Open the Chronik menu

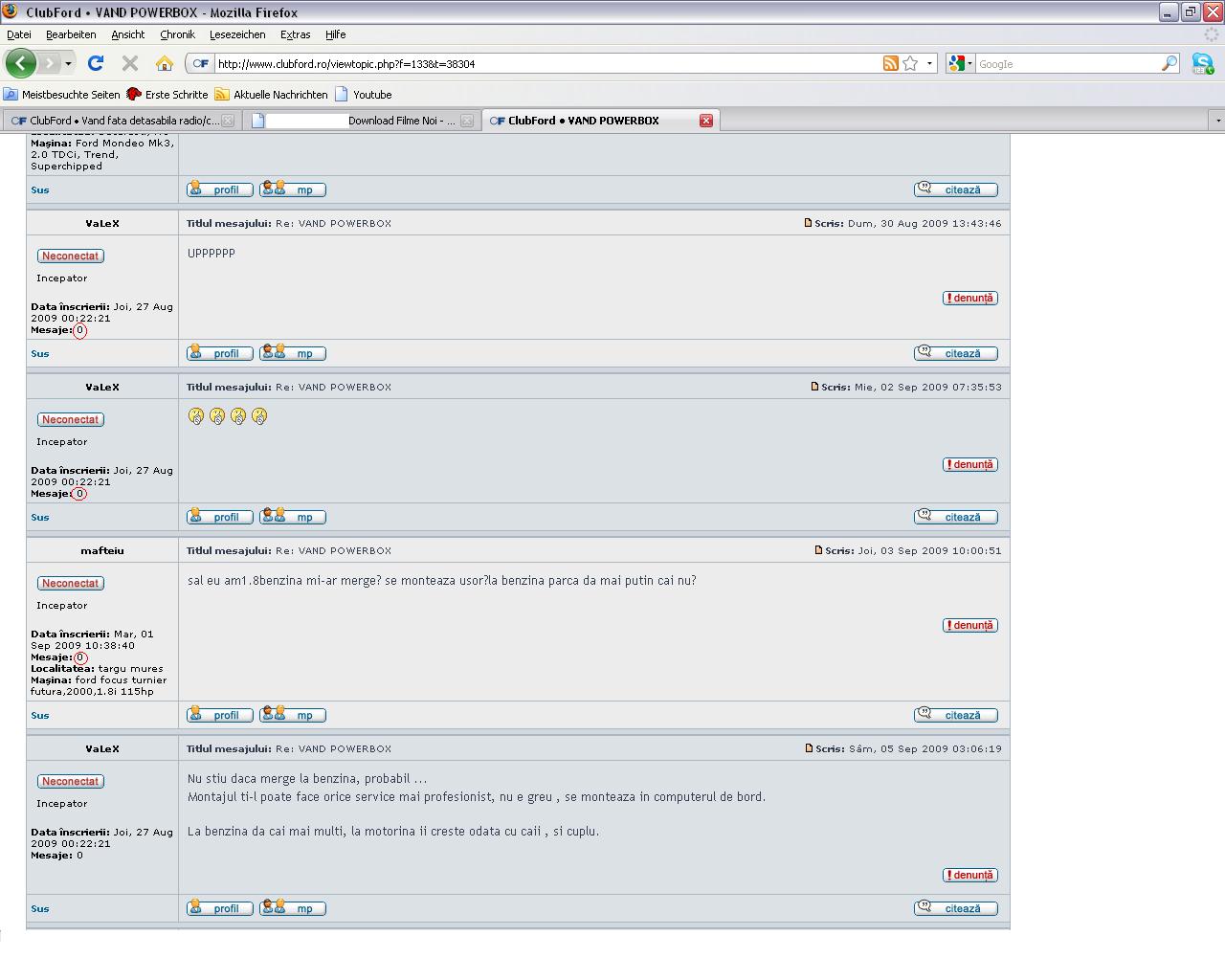pos(177,34)
